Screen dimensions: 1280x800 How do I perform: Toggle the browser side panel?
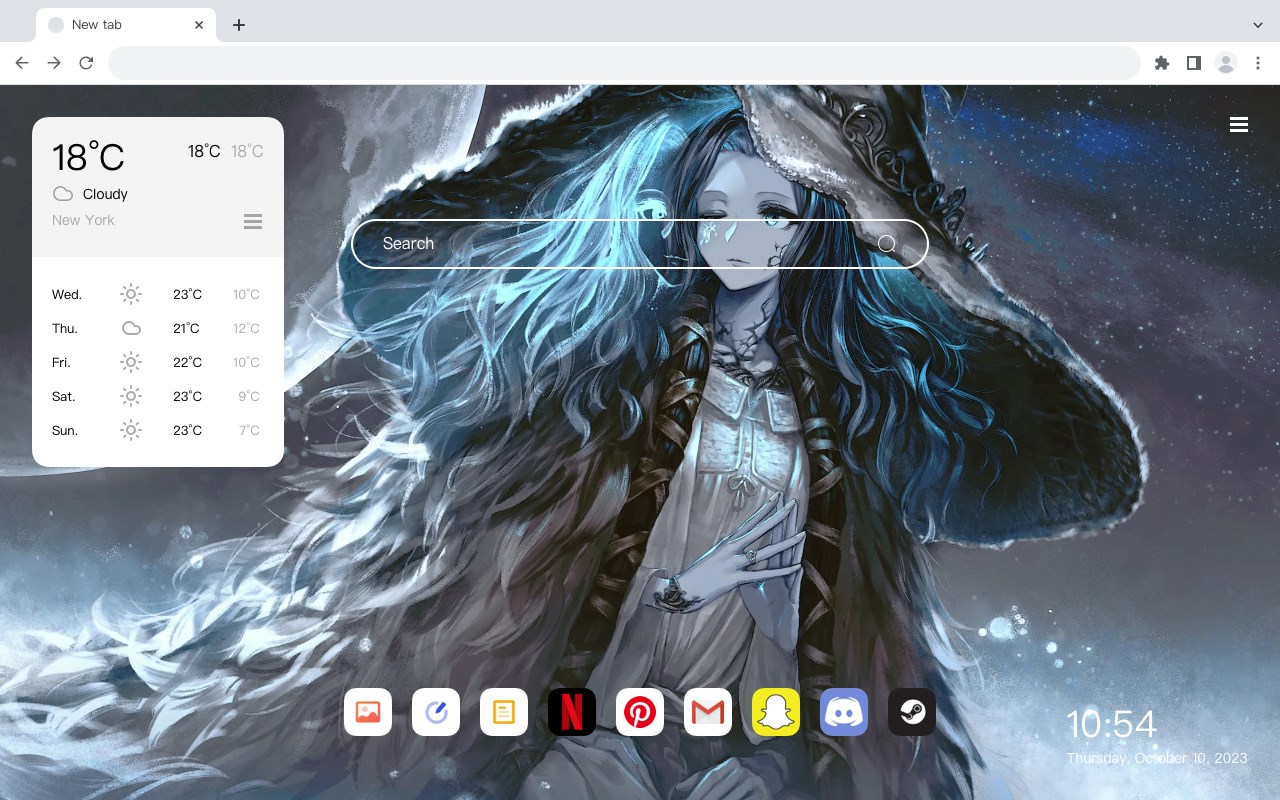[x=1193, y=63]
